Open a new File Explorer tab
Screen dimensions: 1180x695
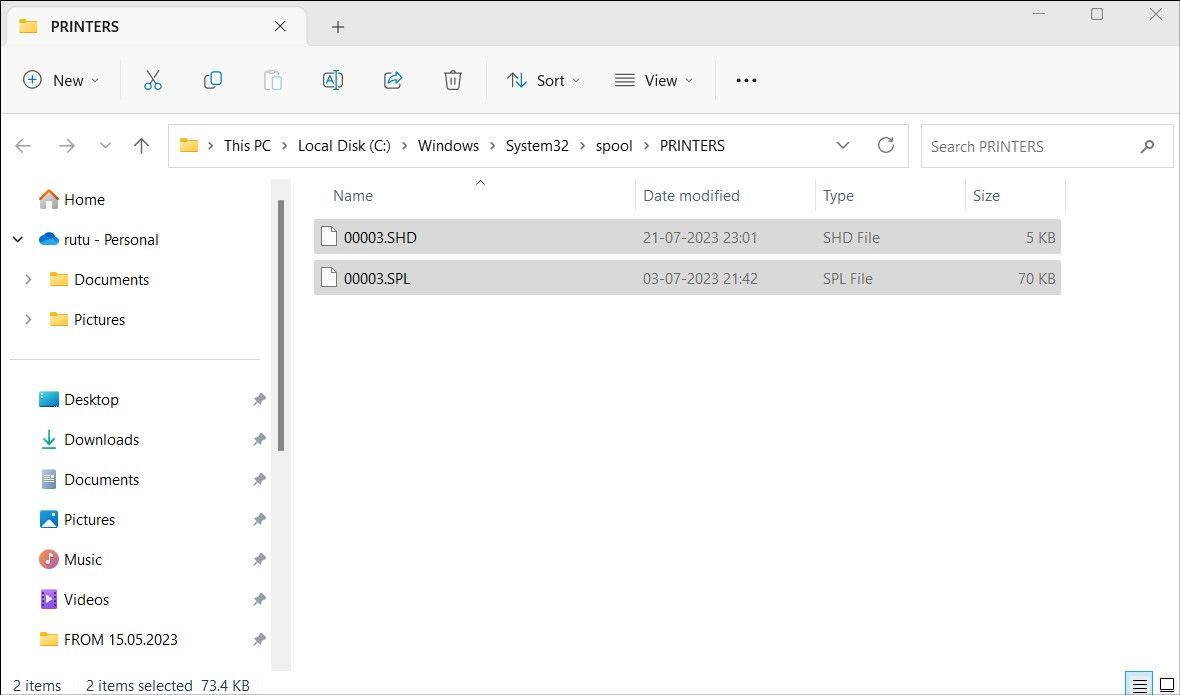(x=337, y=27)
